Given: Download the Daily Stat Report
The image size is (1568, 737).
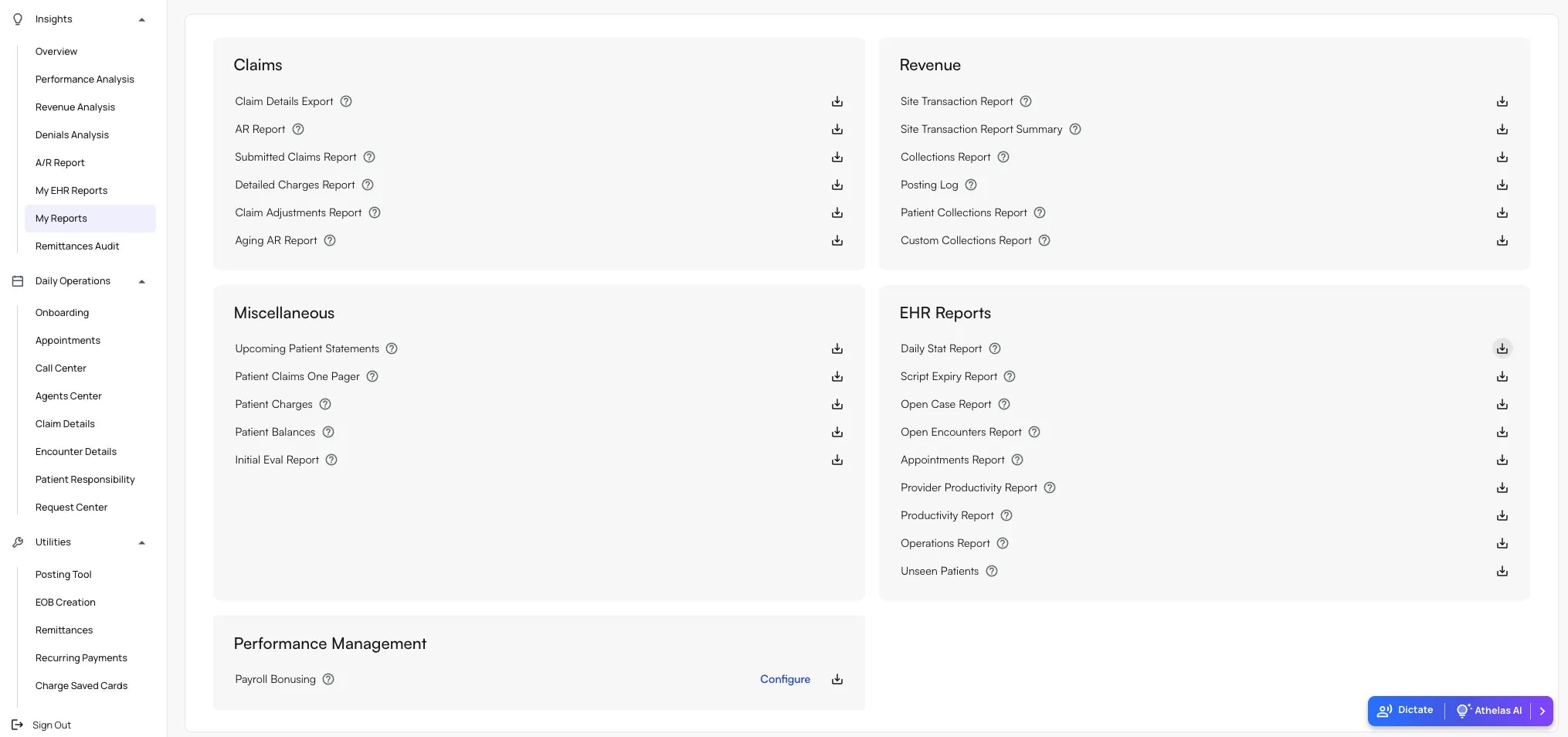Looking at the screenshot, I should [x=1502, y=348].
